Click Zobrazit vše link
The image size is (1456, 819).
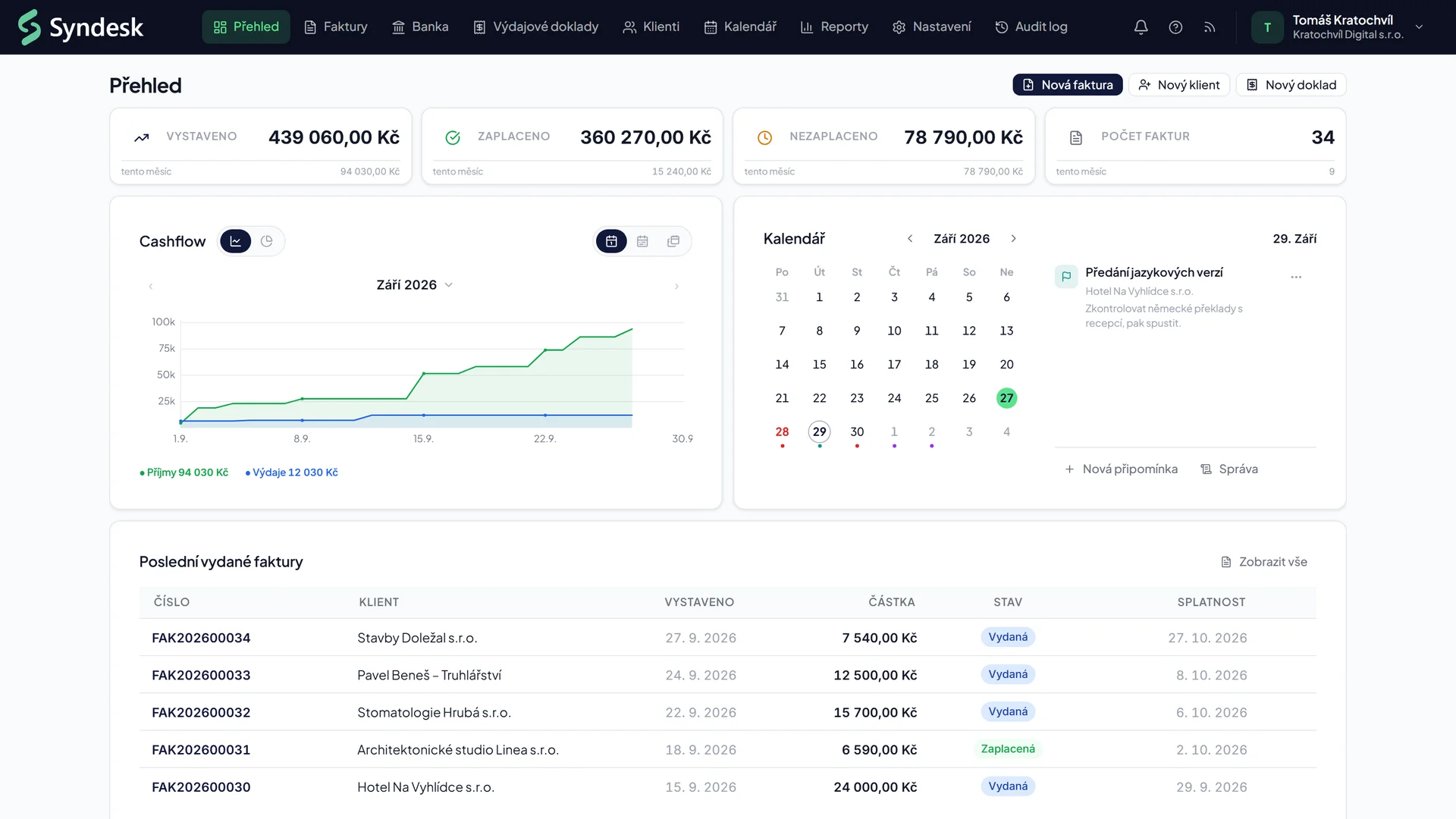[1263, 562]
